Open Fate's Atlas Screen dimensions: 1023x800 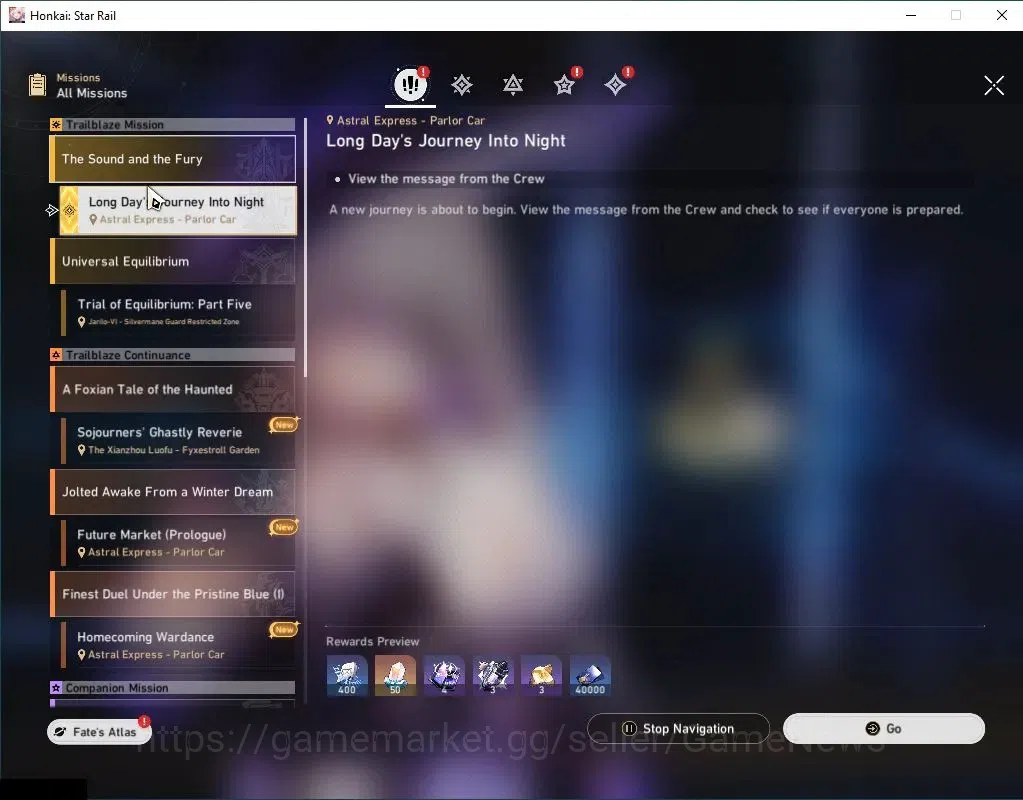(99, 731)
